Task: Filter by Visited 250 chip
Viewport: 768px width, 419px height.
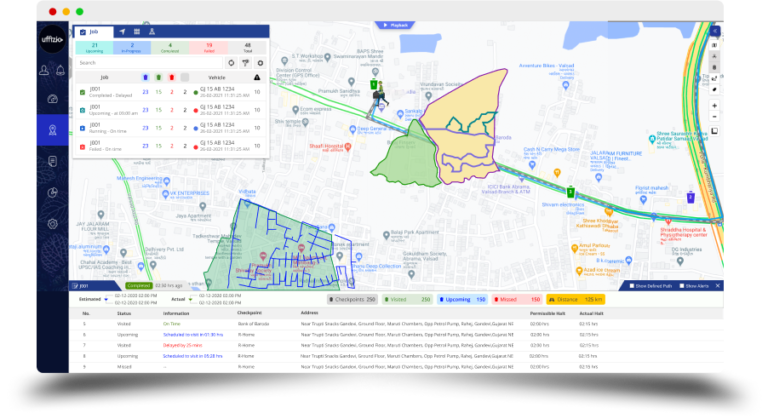Action: point(407,299)
